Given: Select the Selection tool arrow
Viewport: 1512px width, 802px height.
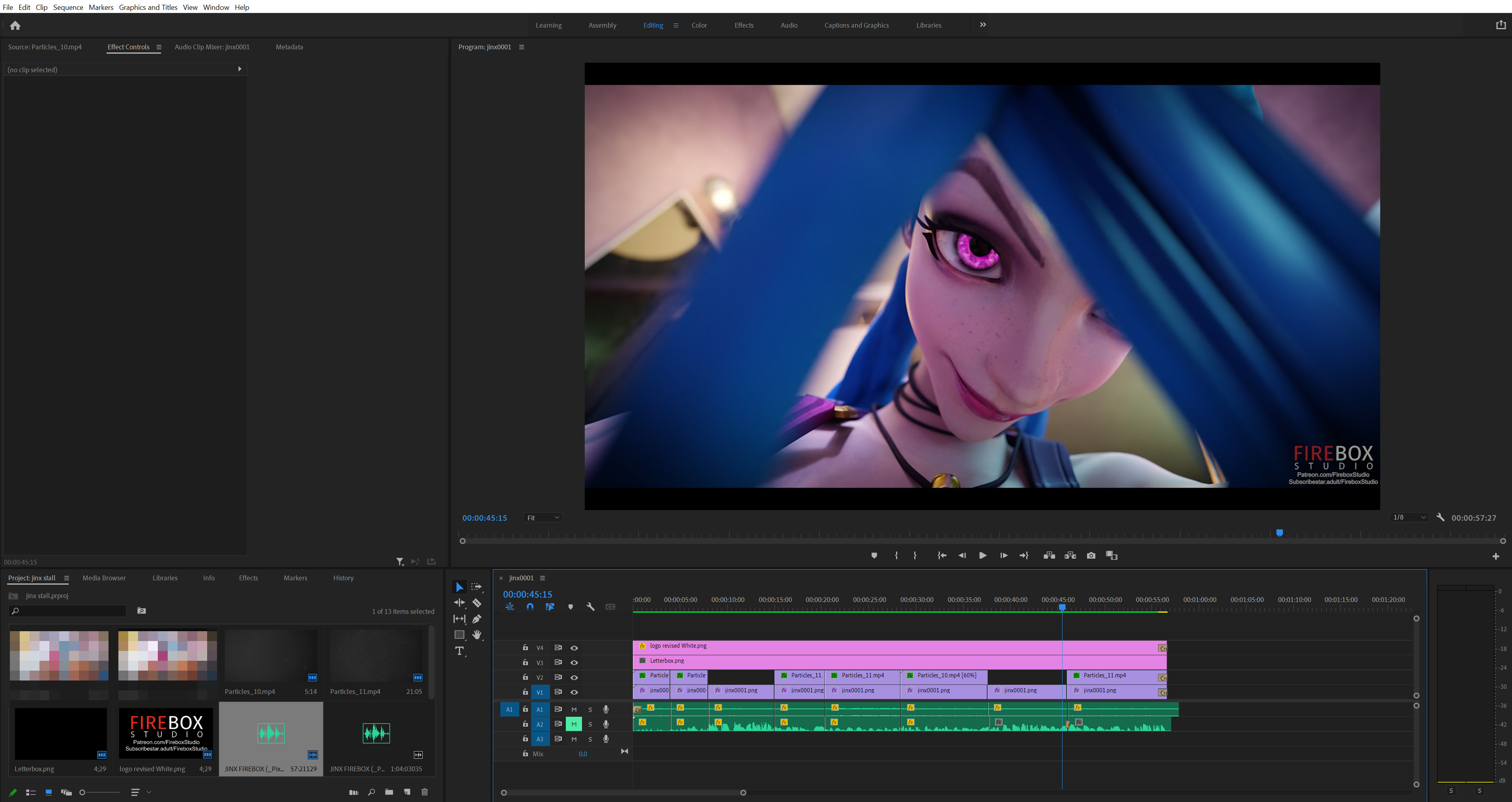Looking at the screenshot, I should pos(460,587).
